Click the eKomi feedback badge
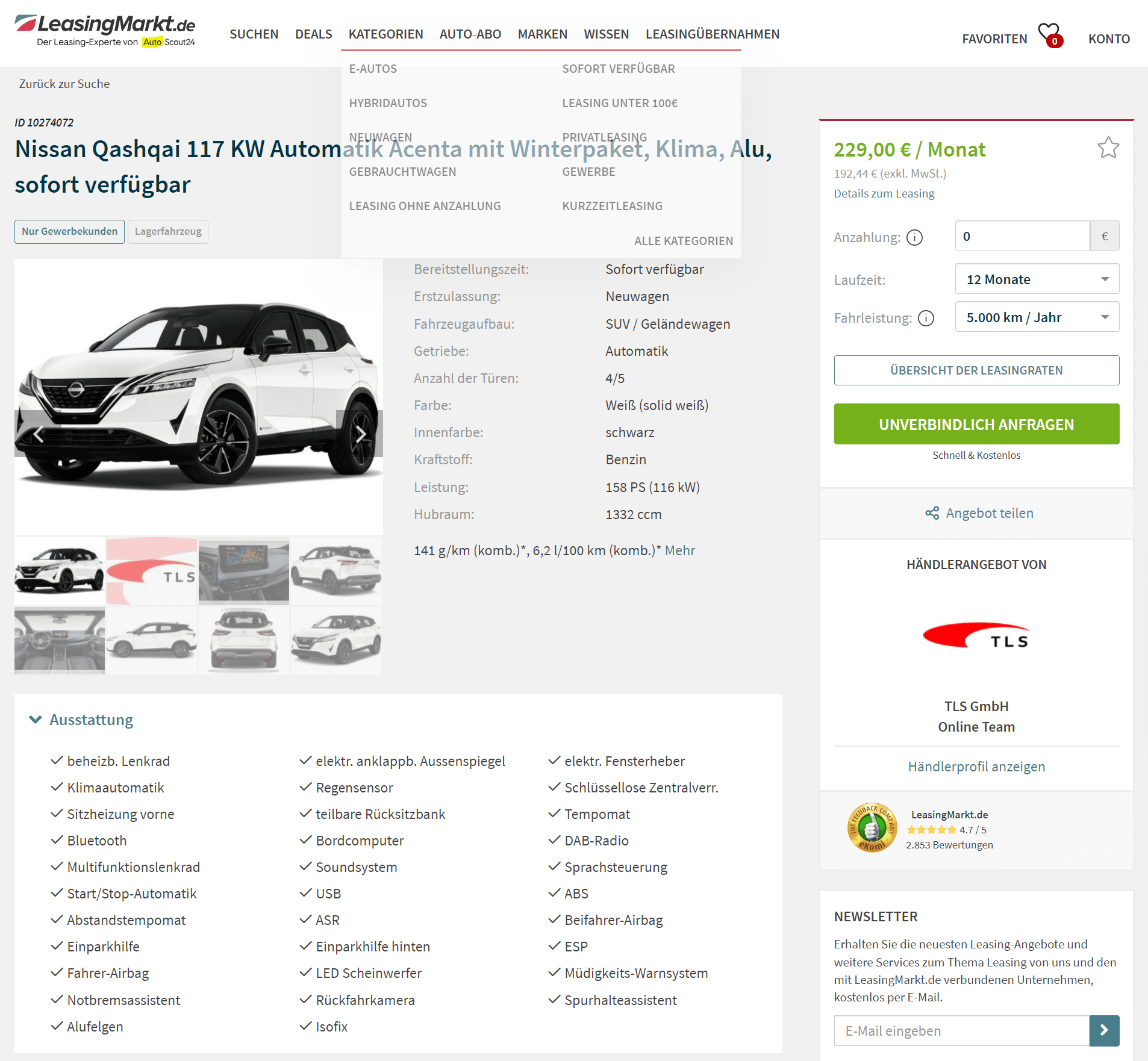1148x1061 pixels. point(872,827)
